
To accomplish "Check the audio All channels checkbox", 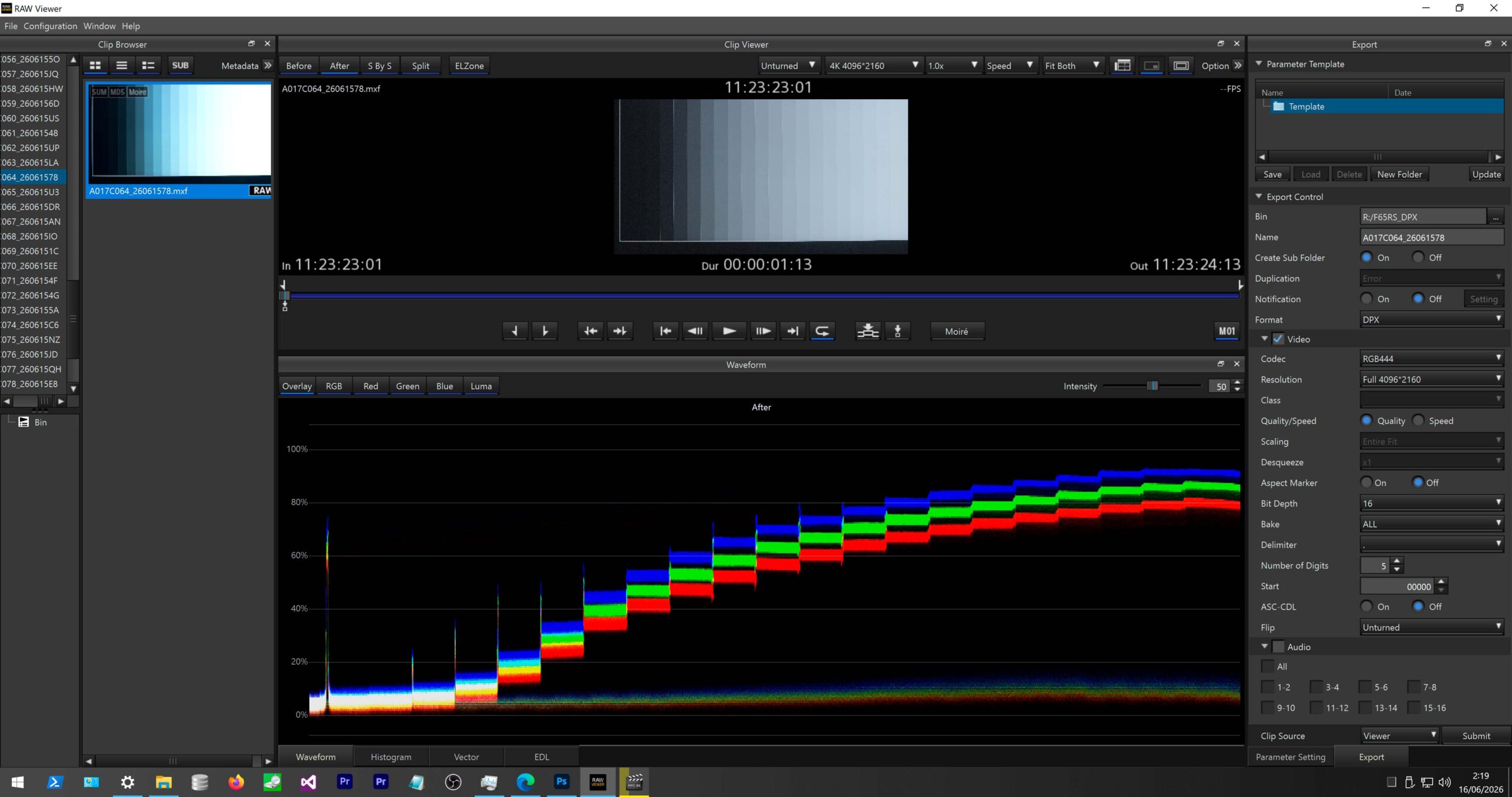I will click(x=1267, y=666).
